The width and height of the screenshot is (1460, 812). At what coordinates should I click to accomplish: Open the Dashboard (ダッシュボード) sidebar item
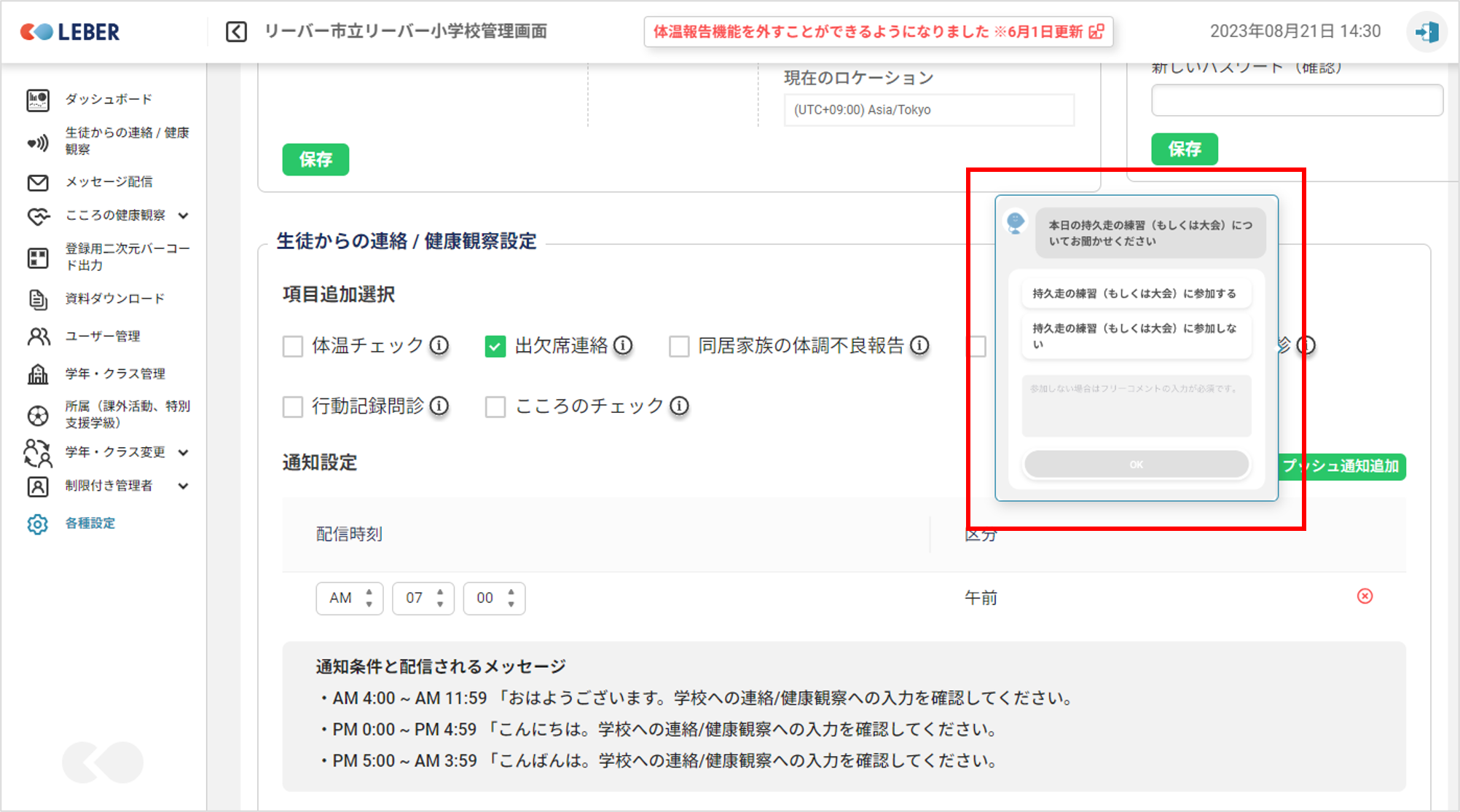point(108,99)
